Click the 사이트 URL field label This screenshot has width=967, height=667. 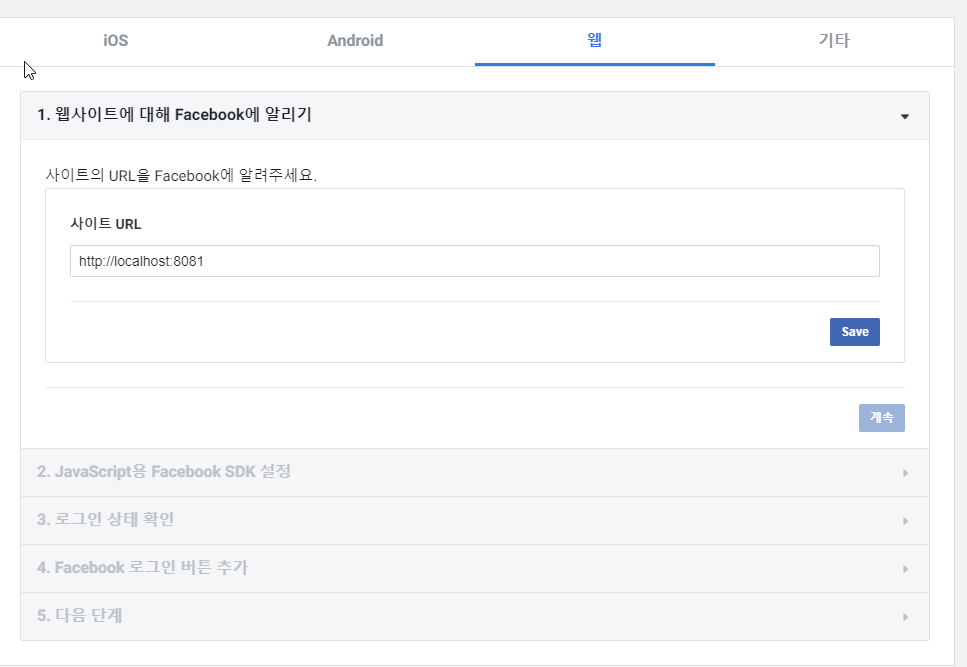(105, 224)
